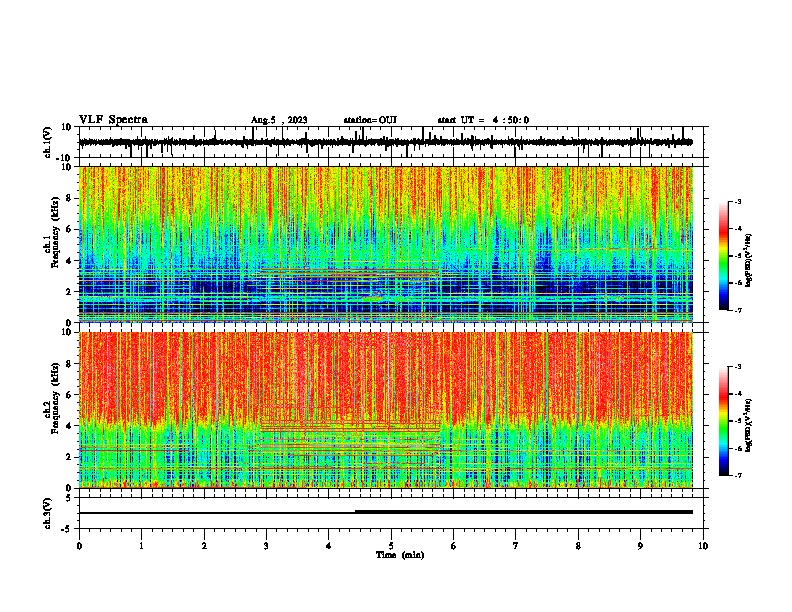
Task: Click the "8" kHz tick on ch.1 frequency axis
Action: pyautogui.click(x=69, y=198)
